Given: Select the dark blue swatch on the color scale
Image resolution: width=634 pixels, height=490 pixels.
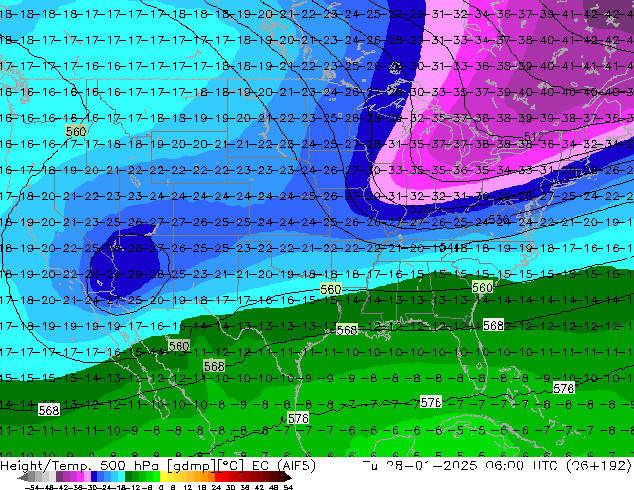Looking at the screenshot, I should (x=94, y=476).
